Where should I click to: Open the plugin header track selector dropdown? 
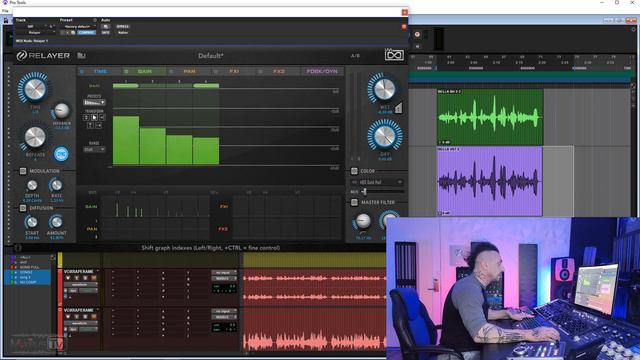31,27
